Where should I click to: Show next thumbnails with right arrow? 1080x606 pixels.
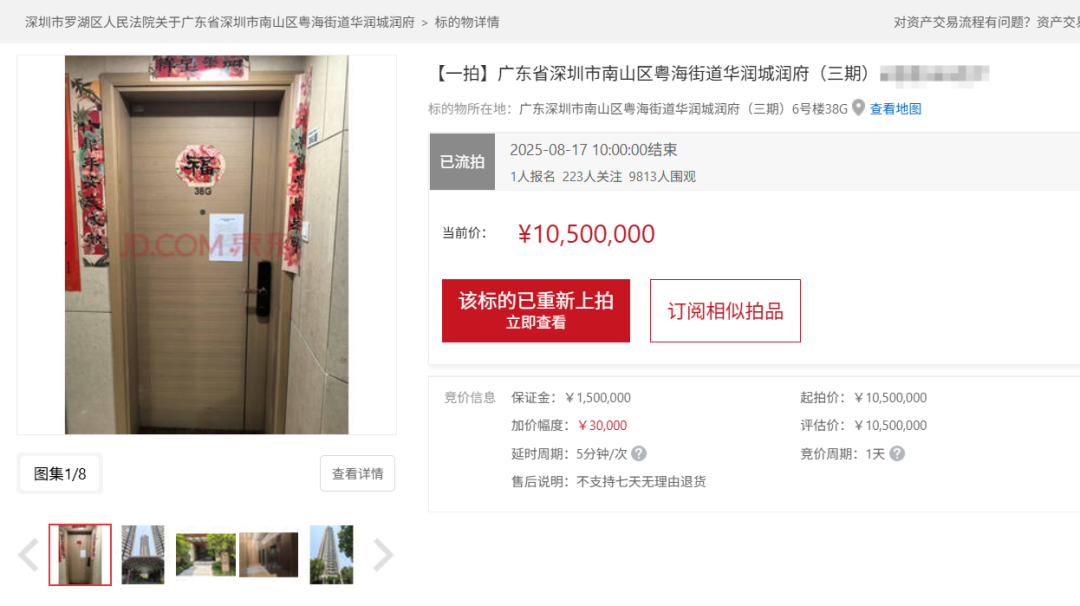383,555
